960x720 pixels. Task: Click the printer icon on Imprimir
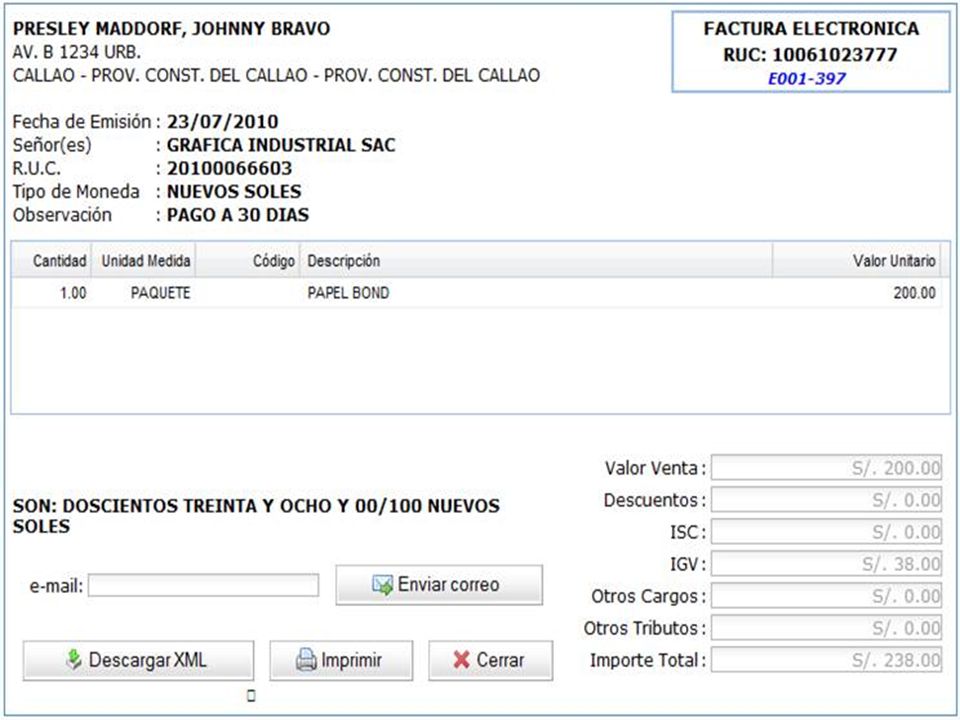pos(306,660)
